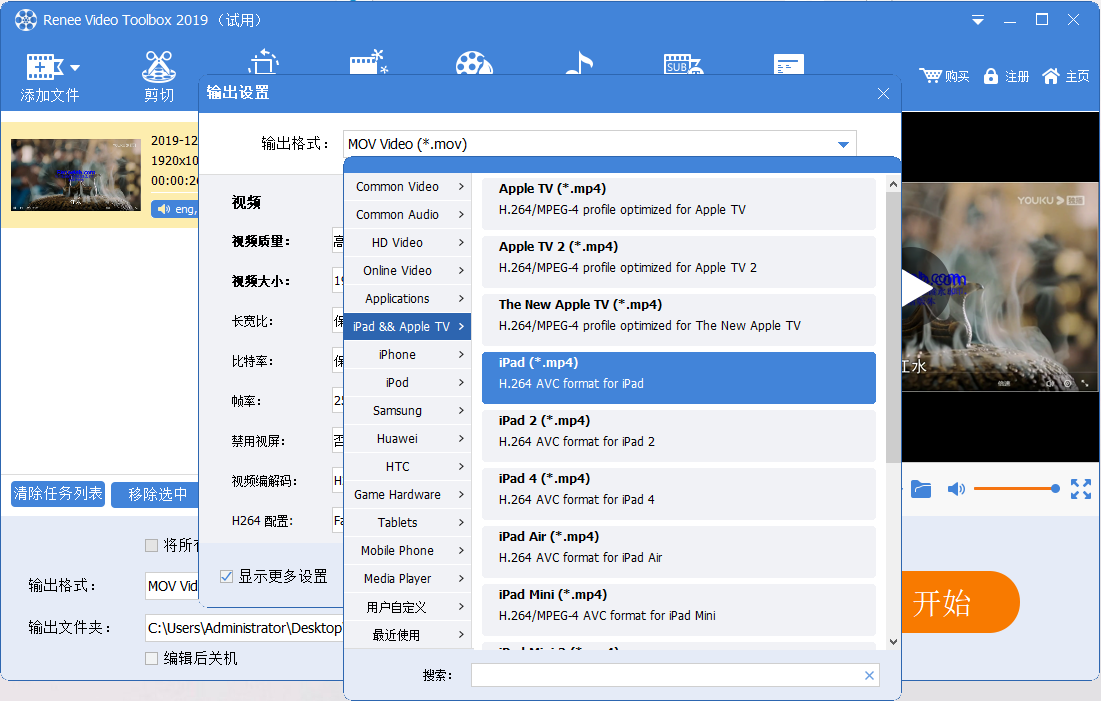Click the shopping cart purchase (购买) icon

pos(930,75)
